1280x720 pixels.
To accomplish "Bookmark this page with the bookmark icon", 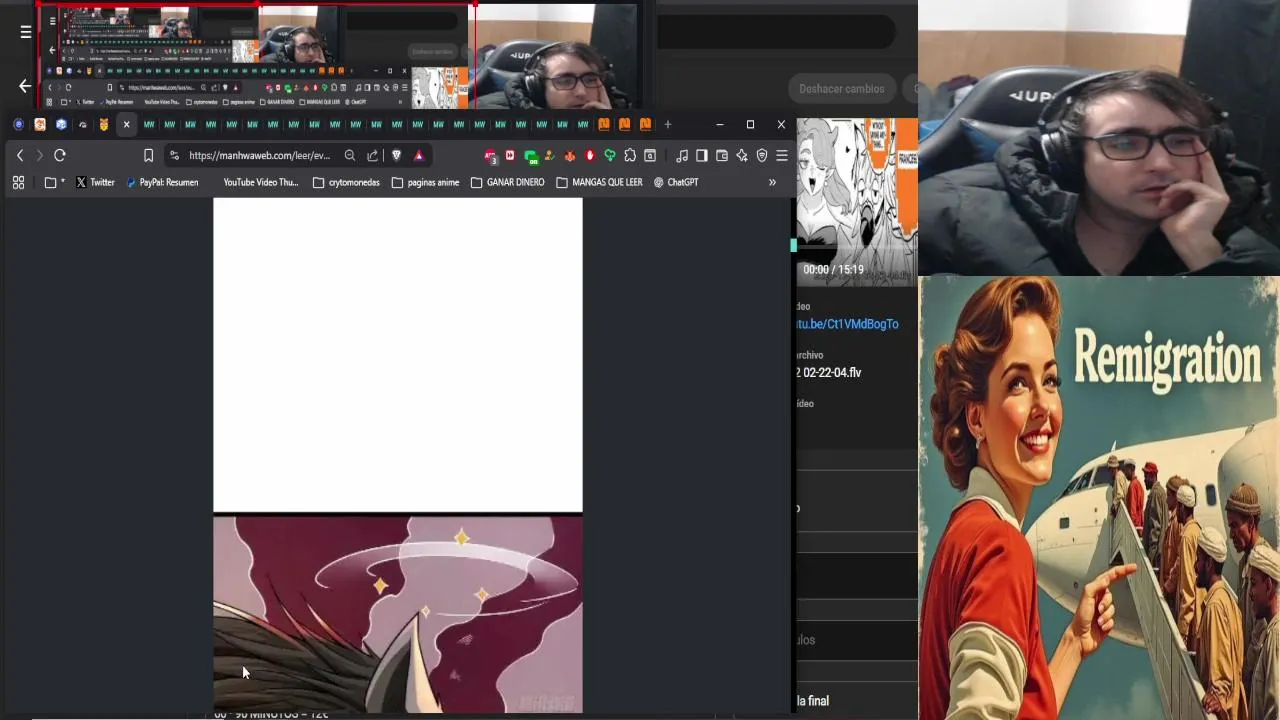I will 148,155.
